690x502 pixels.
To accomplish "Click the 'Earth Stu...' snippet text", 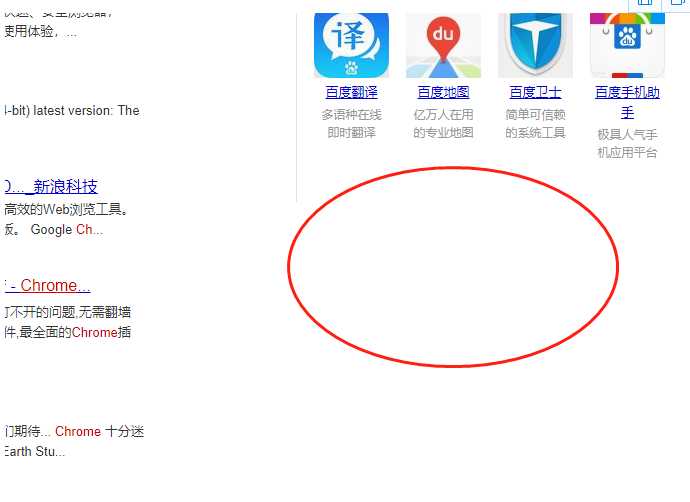I will [35, 451].
